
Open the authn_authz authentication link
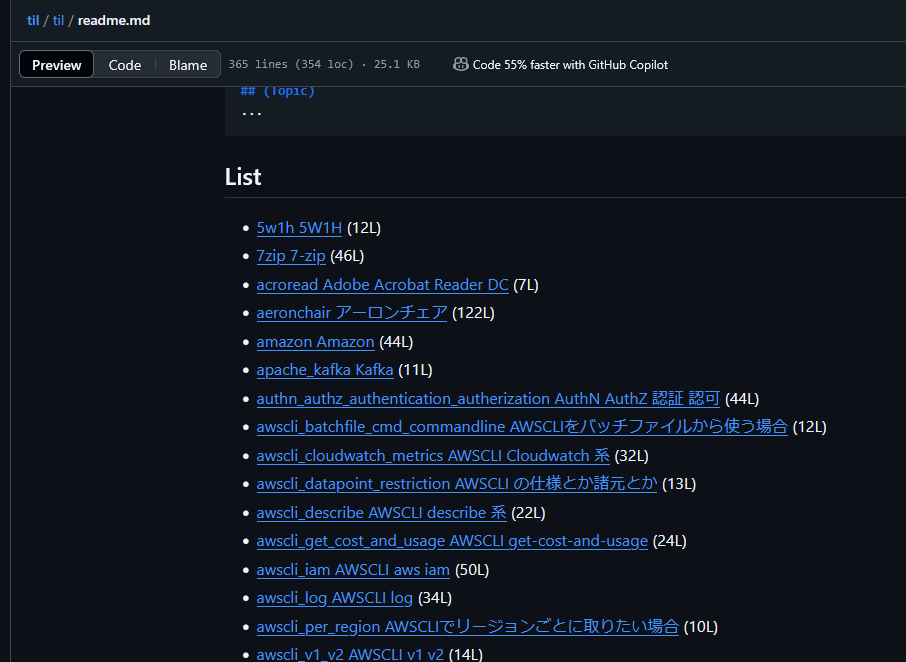pos(488,399)
